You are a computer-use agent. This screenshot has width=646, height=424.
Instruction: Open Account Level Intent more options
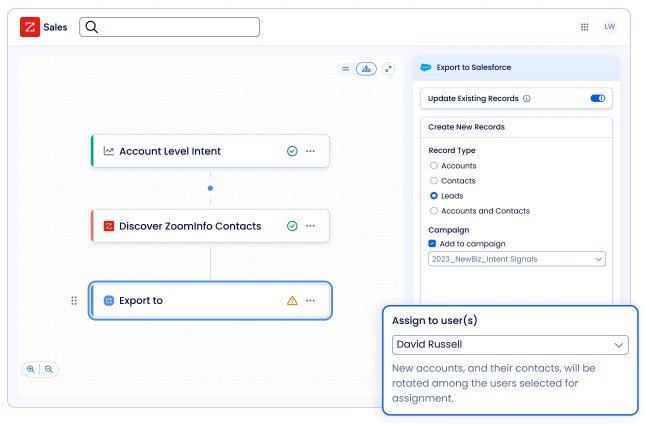coord(310,151)
